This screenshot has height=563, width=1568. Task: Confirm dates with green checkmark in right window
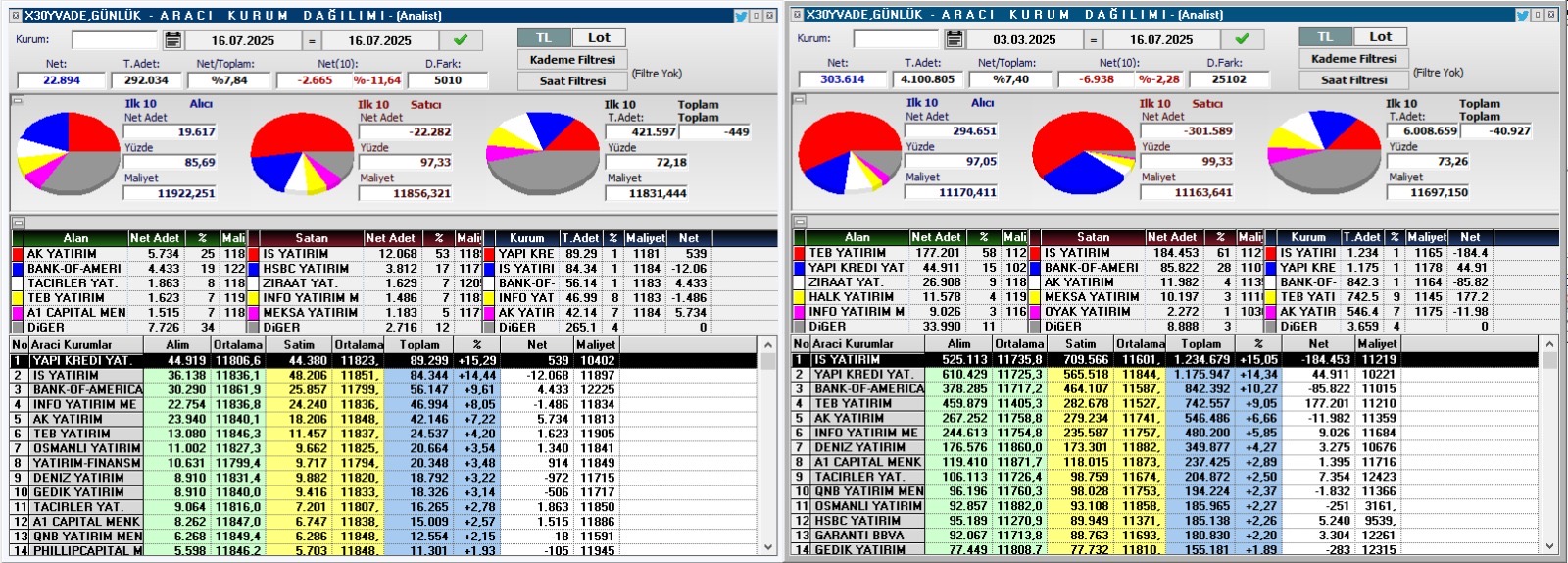[x=1242, y=39]
